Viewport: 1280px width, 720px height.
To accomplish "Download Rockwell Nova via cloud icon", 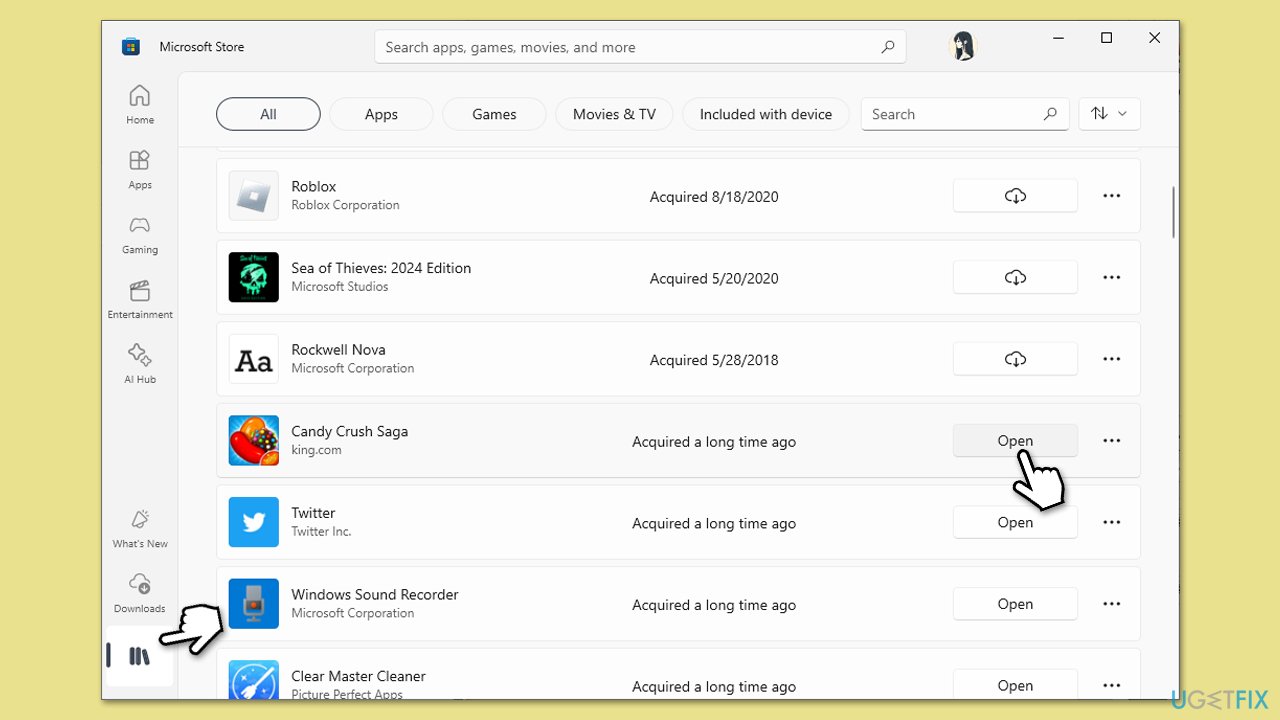I will (x=1015, y=359).
